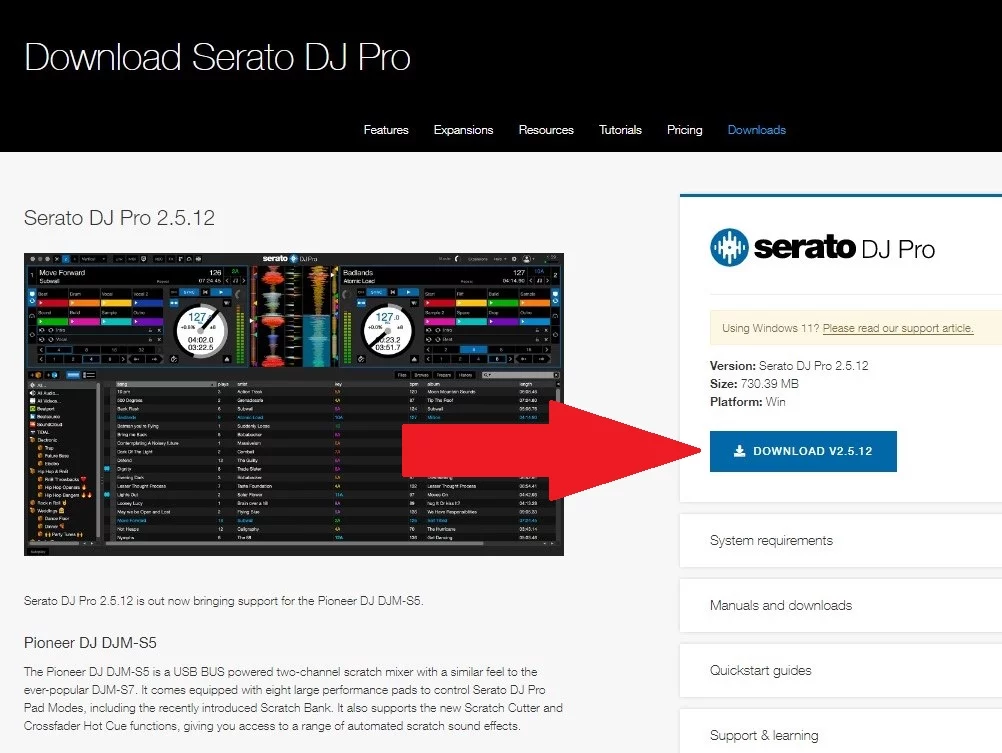1002x753 pixels.
Task: Click the Pioneer DJ DJM-S5 heading
Action: pos(90,642)
